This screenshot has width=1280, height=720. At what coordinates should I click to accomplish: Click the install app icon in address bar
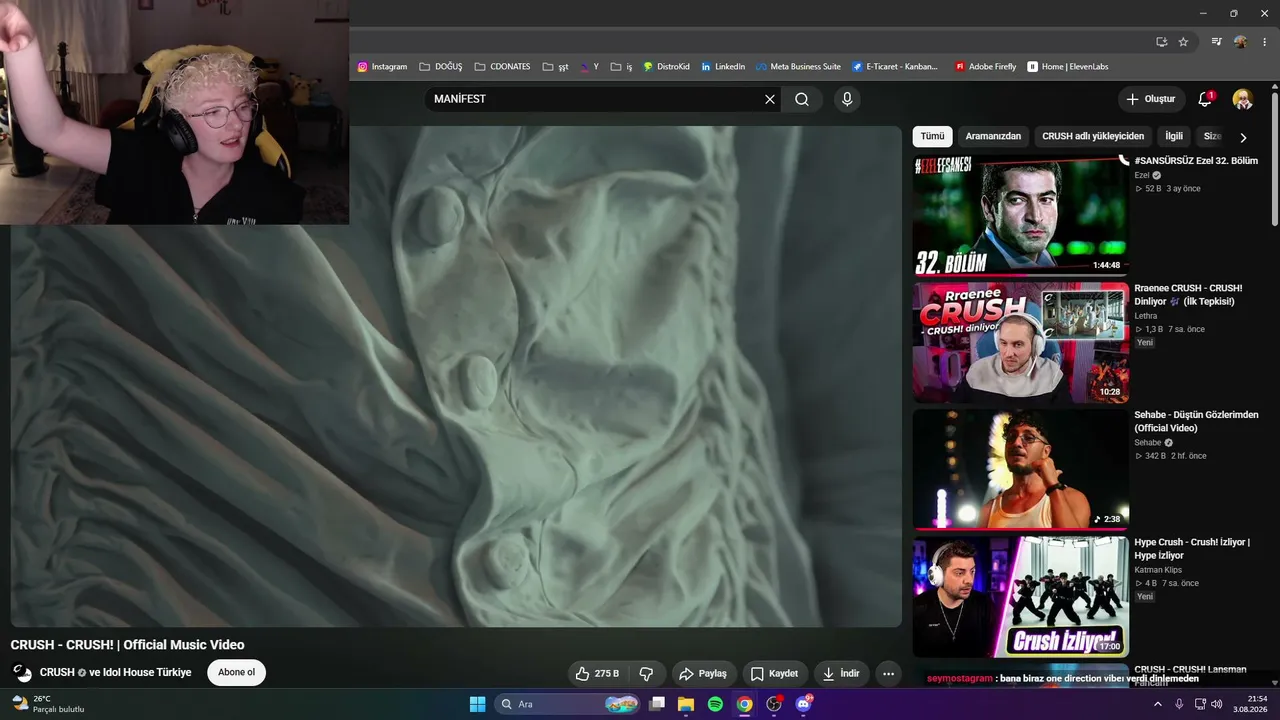(x=1161, y=42)
